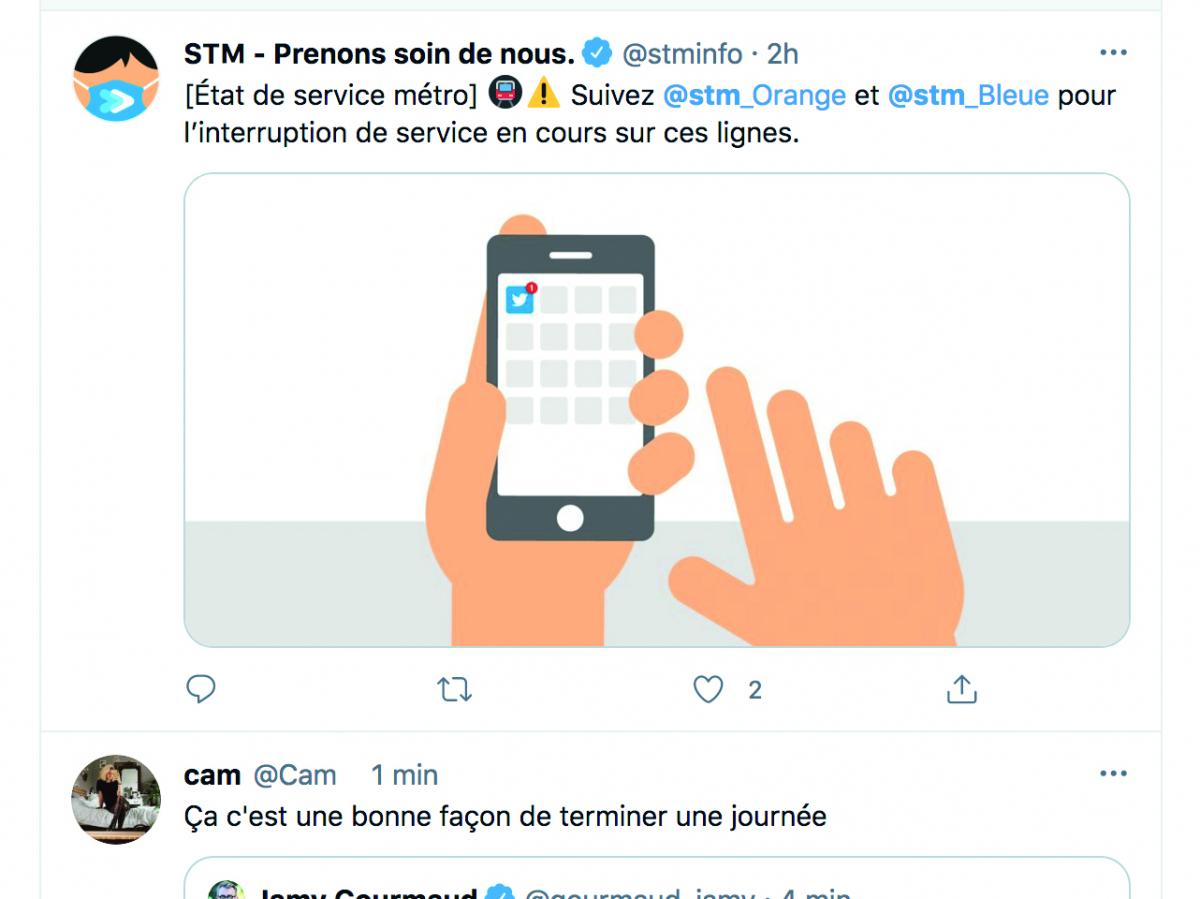The height and width of the screenshot is (899, 1200).
Task: Open the @stm_Bleue mention link
Action: click(x=968, y=95)
